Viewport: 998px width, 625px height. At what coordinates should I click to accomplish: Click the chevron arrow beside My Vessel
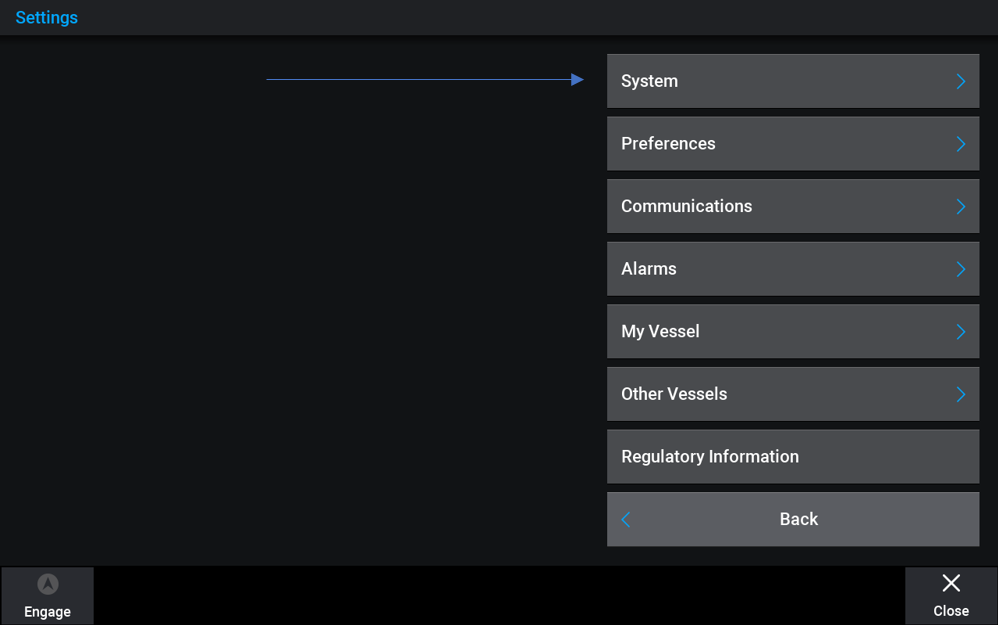960,332
